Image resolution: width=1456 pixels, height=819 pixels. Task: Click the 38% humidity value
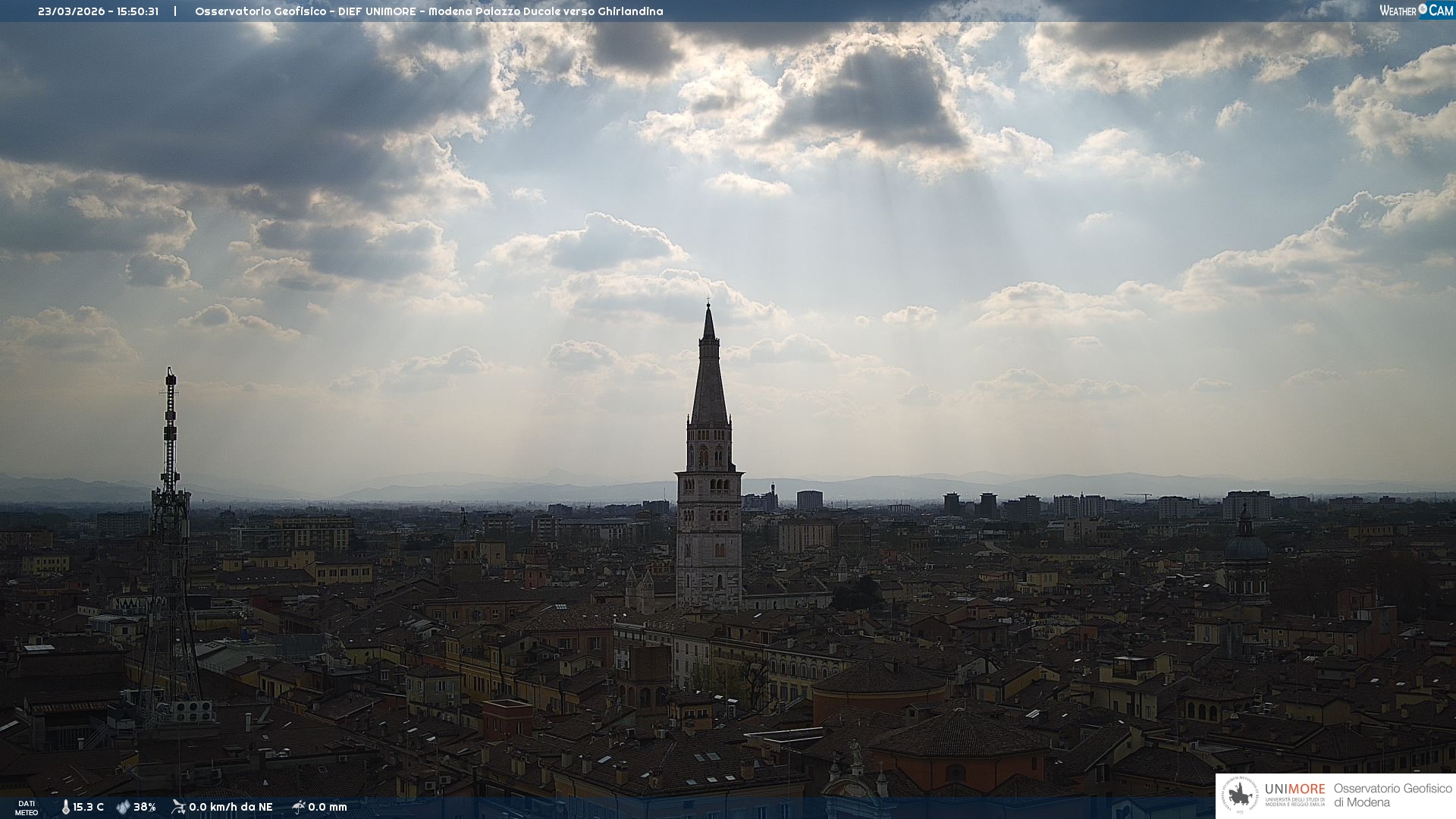tap(145, 807)
